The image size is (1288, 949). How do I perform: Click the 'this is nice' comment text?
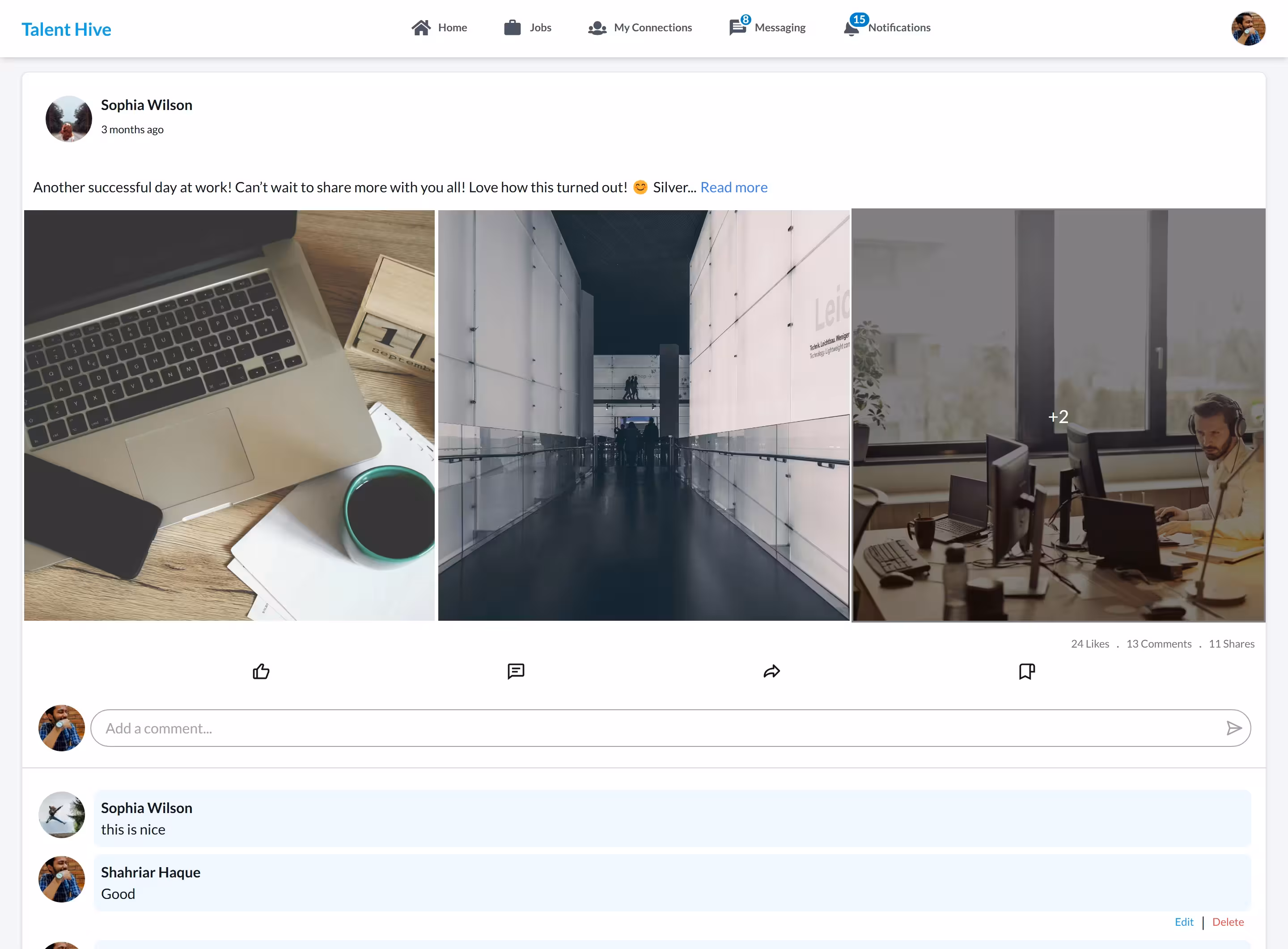[x=133, y=830]
